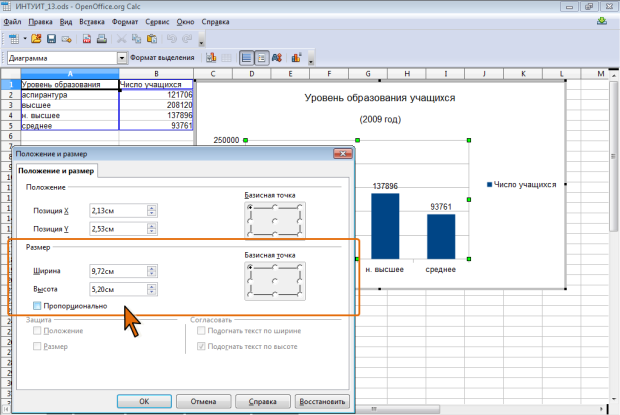
Task: Click the Open file folder icon
Action: 36,39
